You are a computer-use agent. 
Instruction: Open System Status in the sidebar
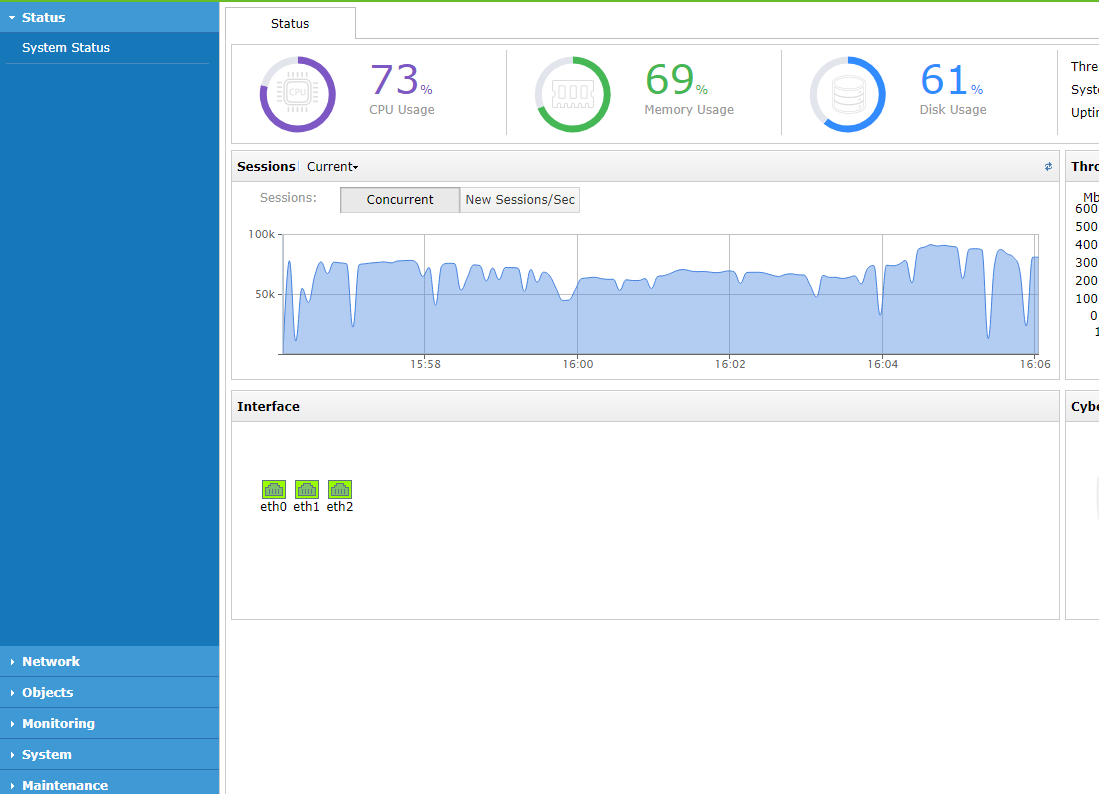66,47
